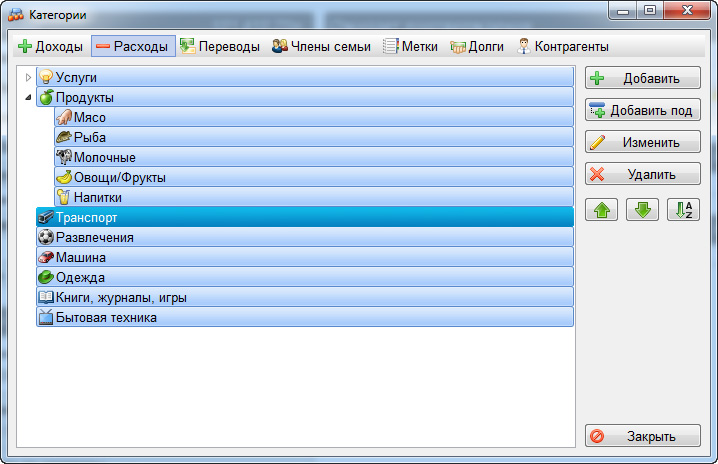
Task: Go to the Члены семьи tab
Action: coord(321,46)
